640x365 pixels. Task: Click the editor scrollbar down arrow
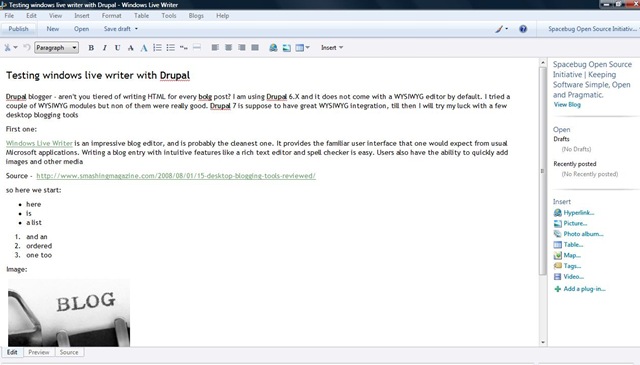(542, 342)
